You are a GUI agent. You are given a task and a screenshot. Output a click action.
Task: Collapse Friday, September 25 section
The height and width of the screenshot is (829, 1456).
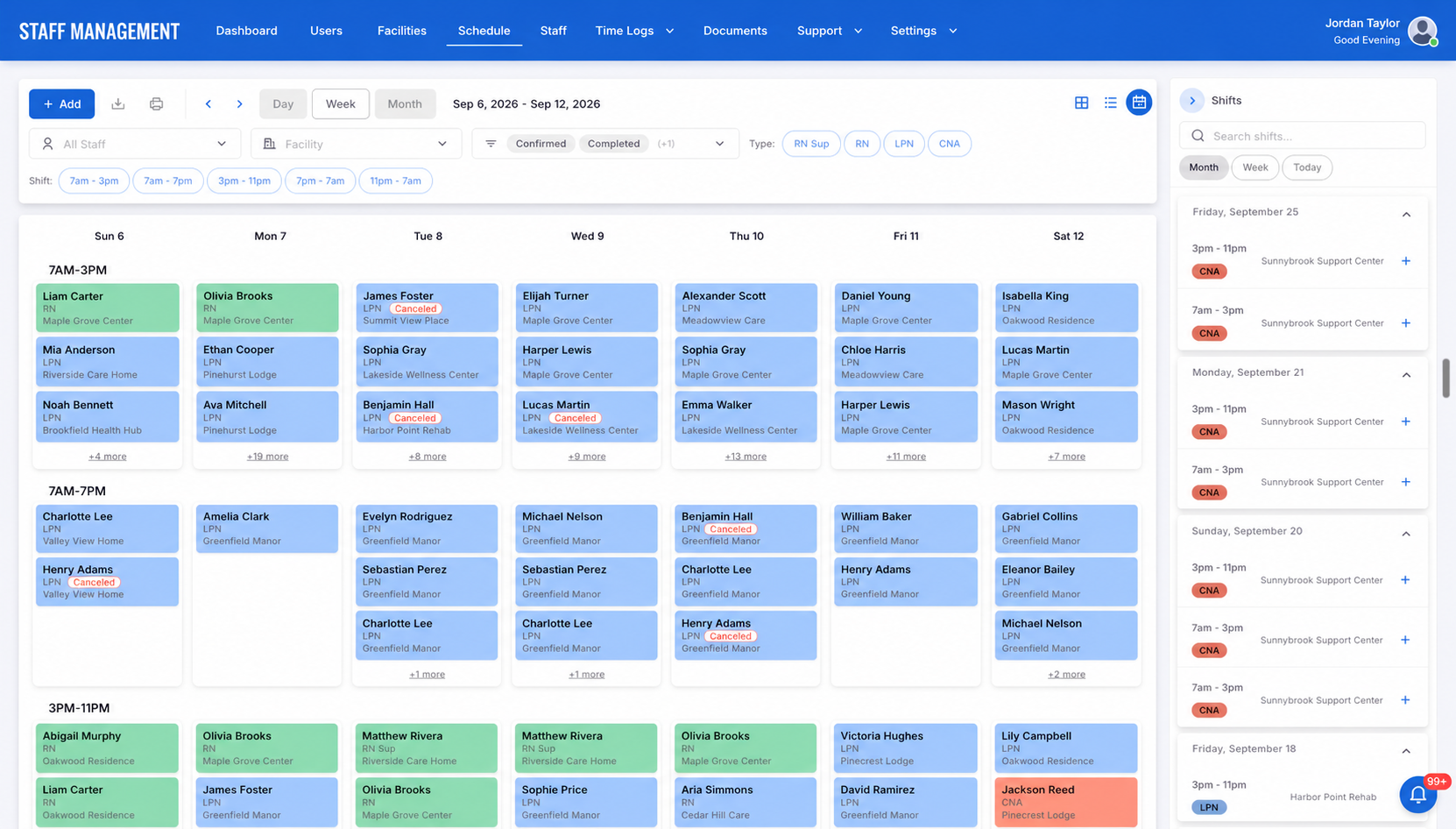1406,214
